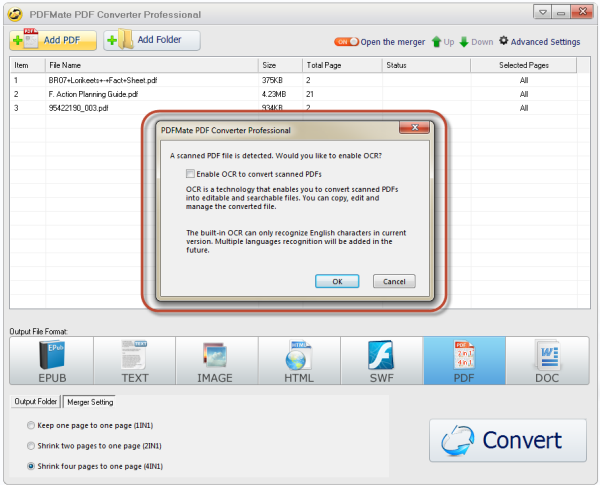Click the 4.23MB size cell

[274, 94]
